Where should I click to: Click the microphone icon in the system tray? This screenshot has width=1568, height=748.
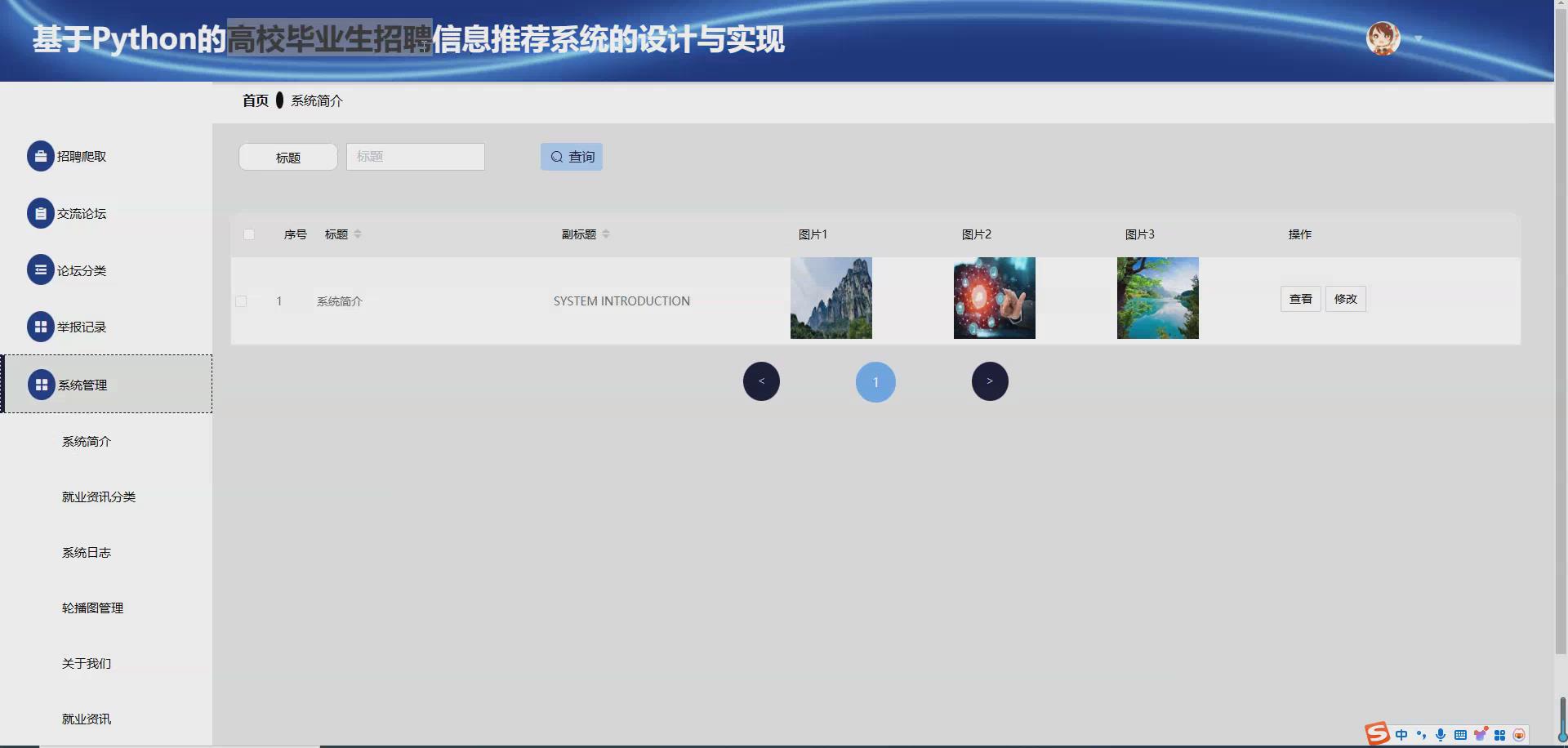(1441, 735)
